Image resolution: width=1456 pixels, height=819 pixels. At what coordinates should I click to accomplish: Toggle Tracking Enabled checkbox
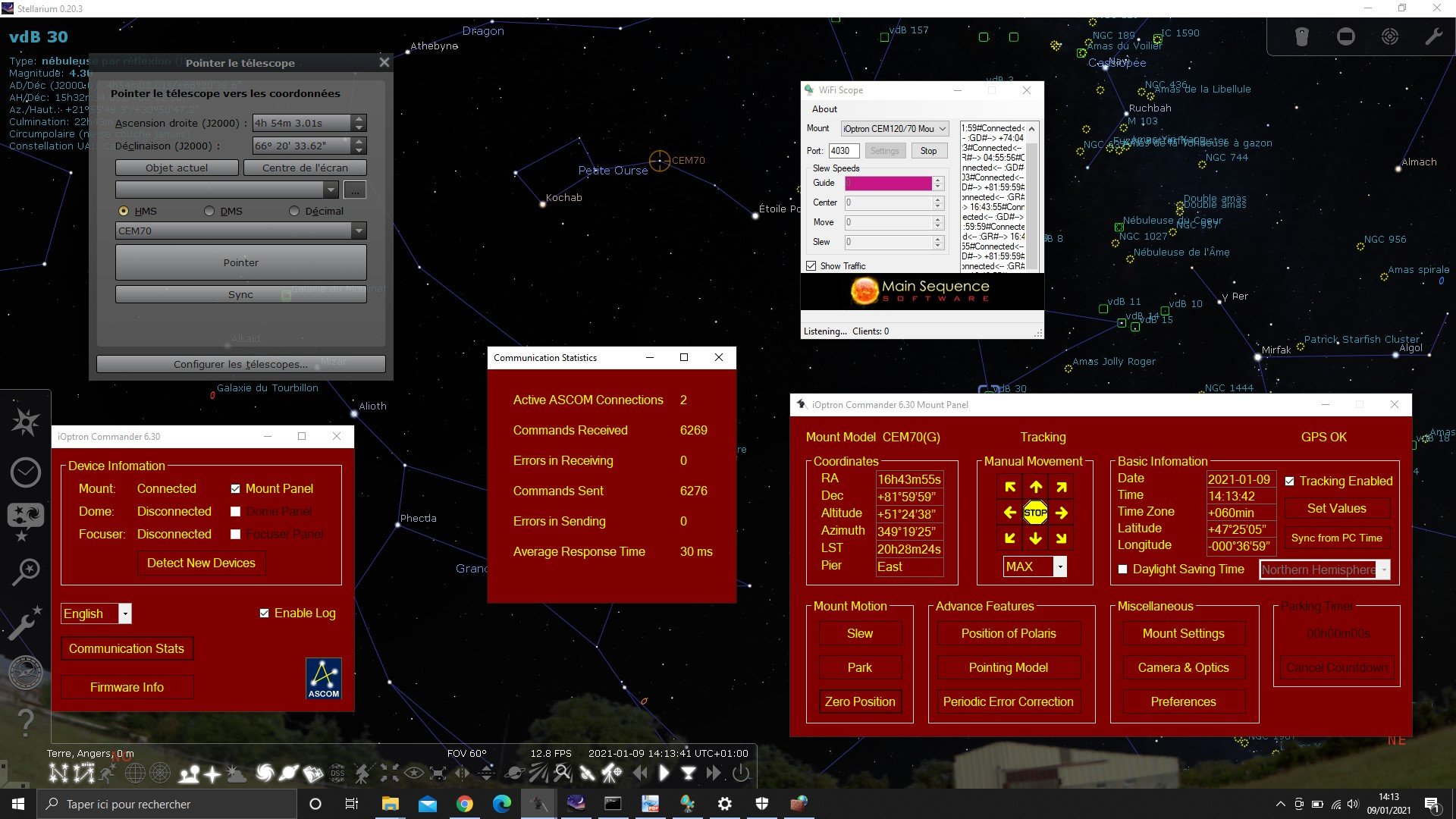point(1290,481)
